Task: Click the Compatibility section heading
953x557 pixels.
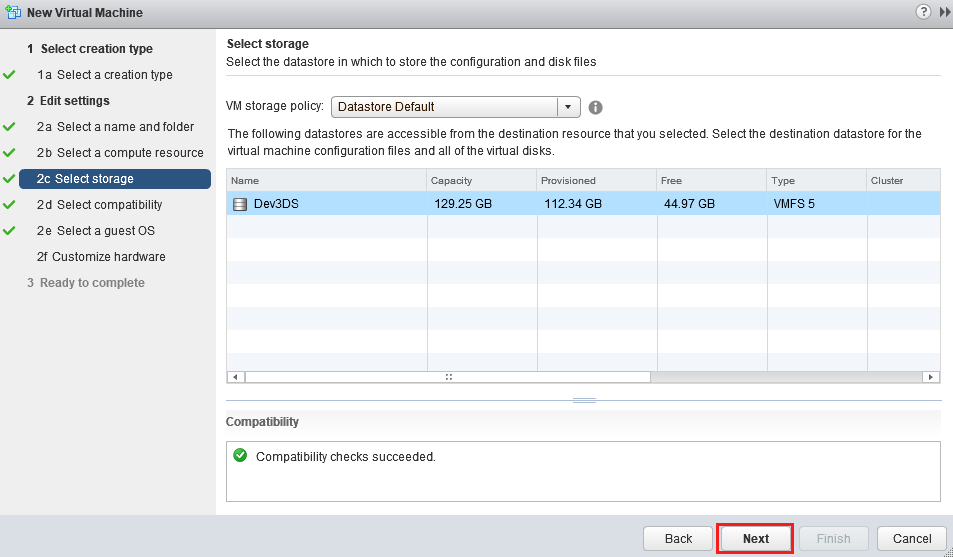Action: pos(262,422)
